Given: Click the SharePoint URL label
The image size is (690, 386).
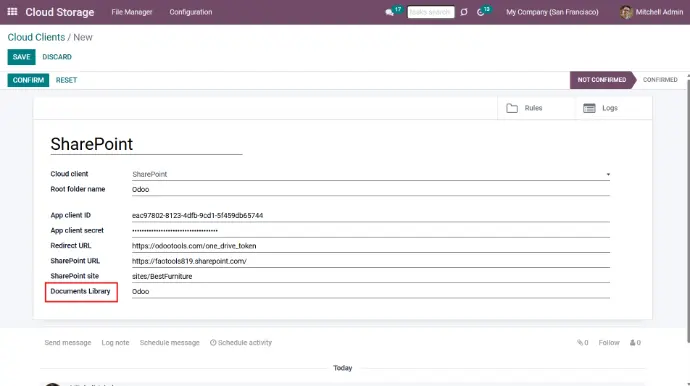Looking at the screenshot, I should tap(75, 261).
